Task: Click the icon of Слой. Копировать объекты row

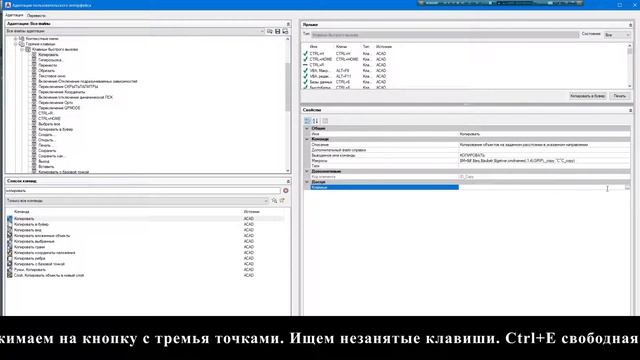Action: click(x=10, y=276)
